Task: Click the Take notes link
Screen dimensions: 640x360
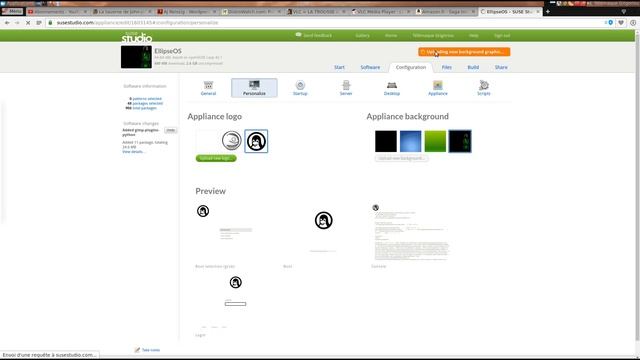Action: [151, 350]
